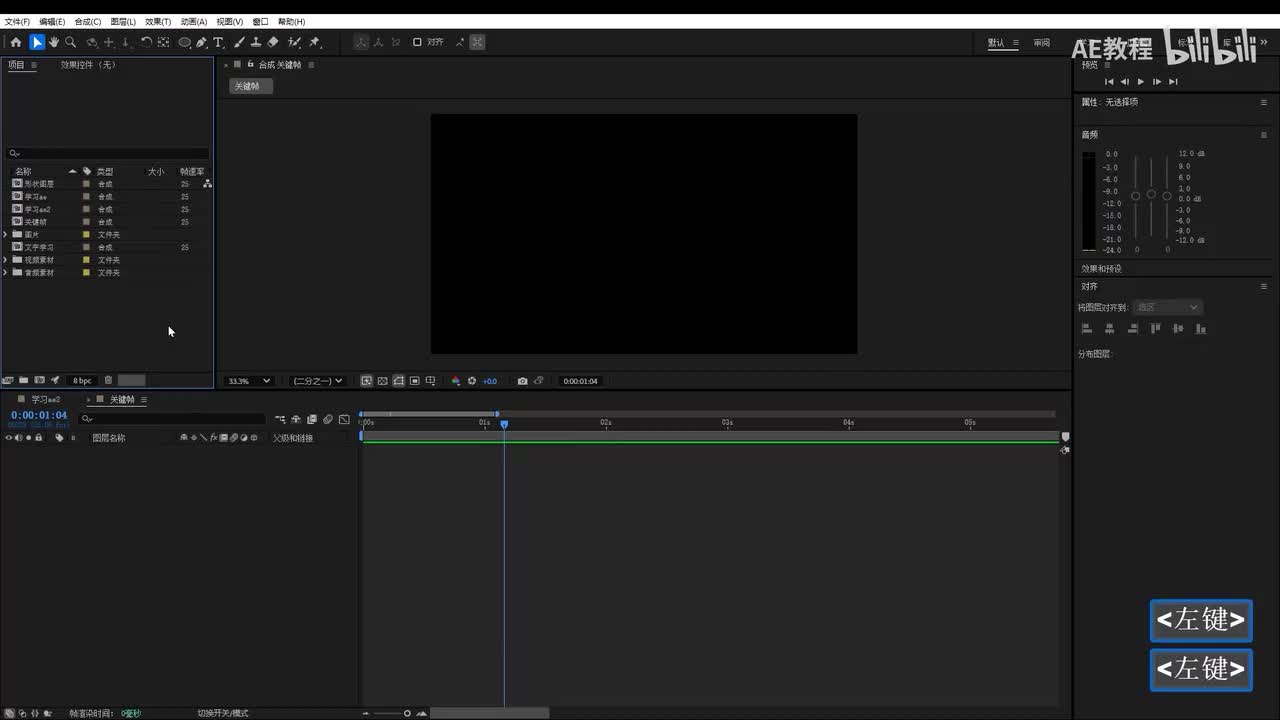Open the graph editor in timeline
This screenshot has width=1280, height=720.
pyautogui.click(x=345, y=419)
